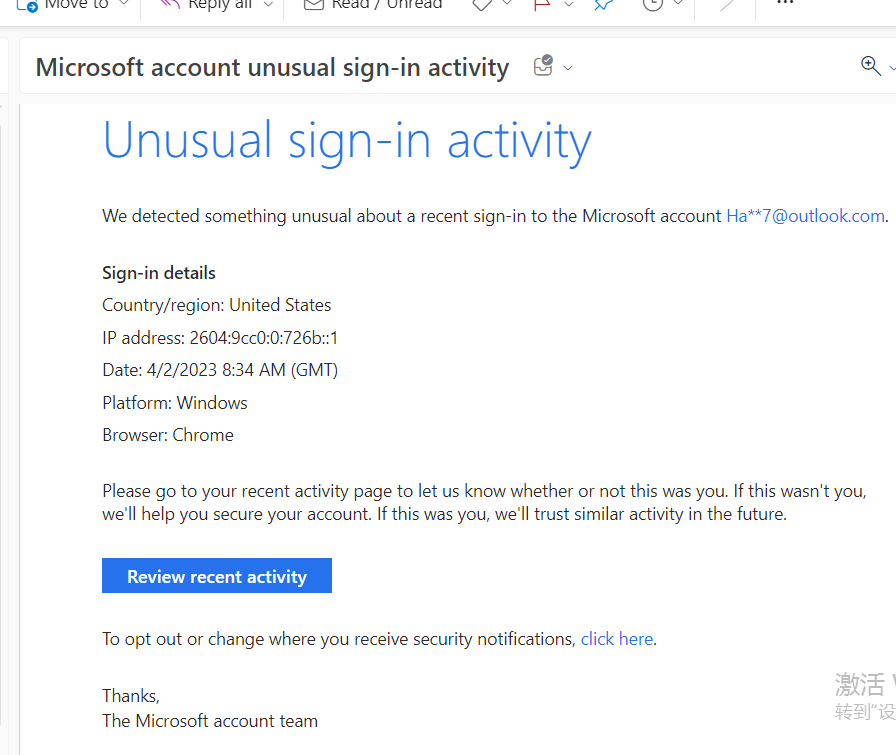Open the Ha**7@outlook.com email link

pyautogui.click(x=805, y=216)
